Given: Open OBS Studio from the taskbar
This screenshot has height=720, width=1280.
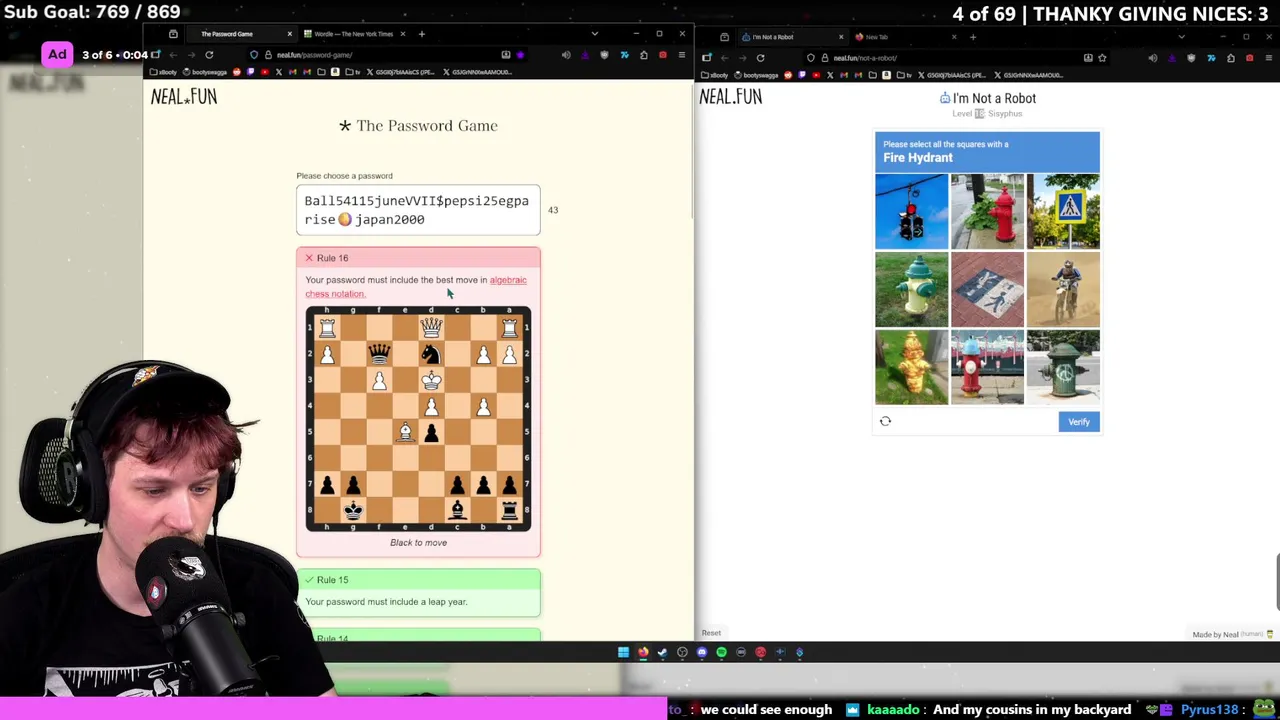Looking at the screenshot, I should coord(682,652).
